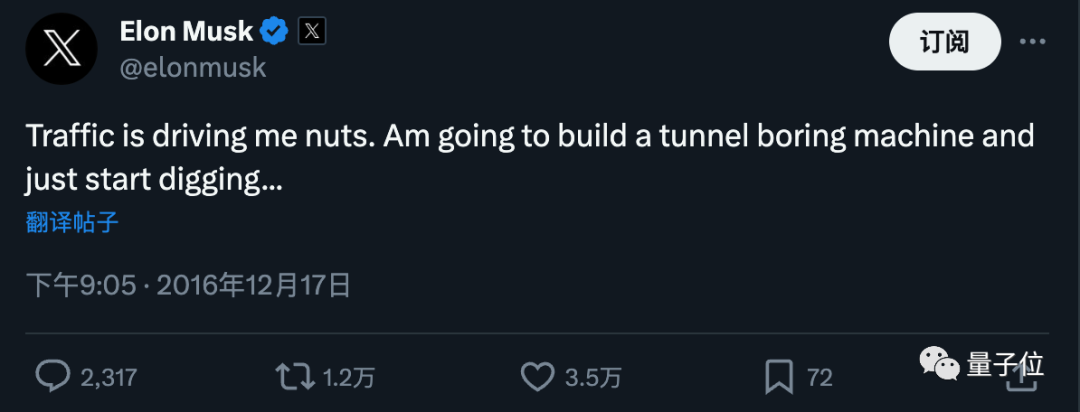The image size is (1080, 412).
Task: Click the X affiliation badge beside name
Action: pyautogui.click(x=312, y=32)
